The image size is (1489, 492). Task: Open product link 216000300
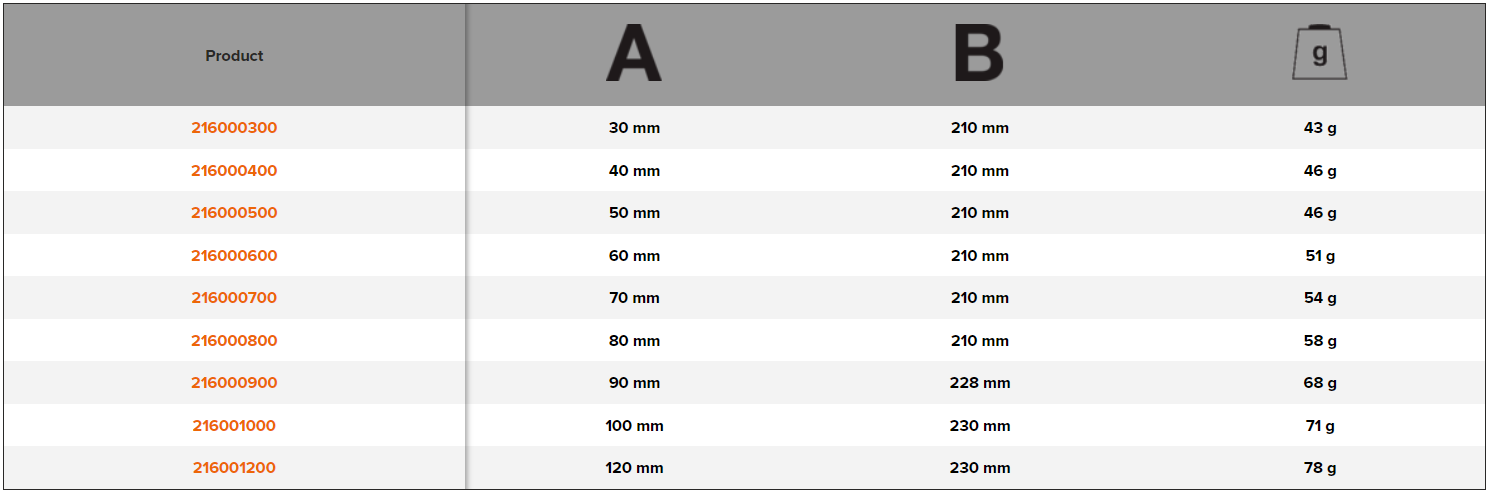(x=234, y=128)
